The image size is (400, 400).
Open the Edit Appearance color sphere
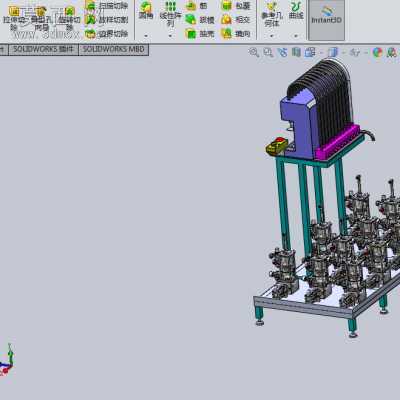coord(377,52)
